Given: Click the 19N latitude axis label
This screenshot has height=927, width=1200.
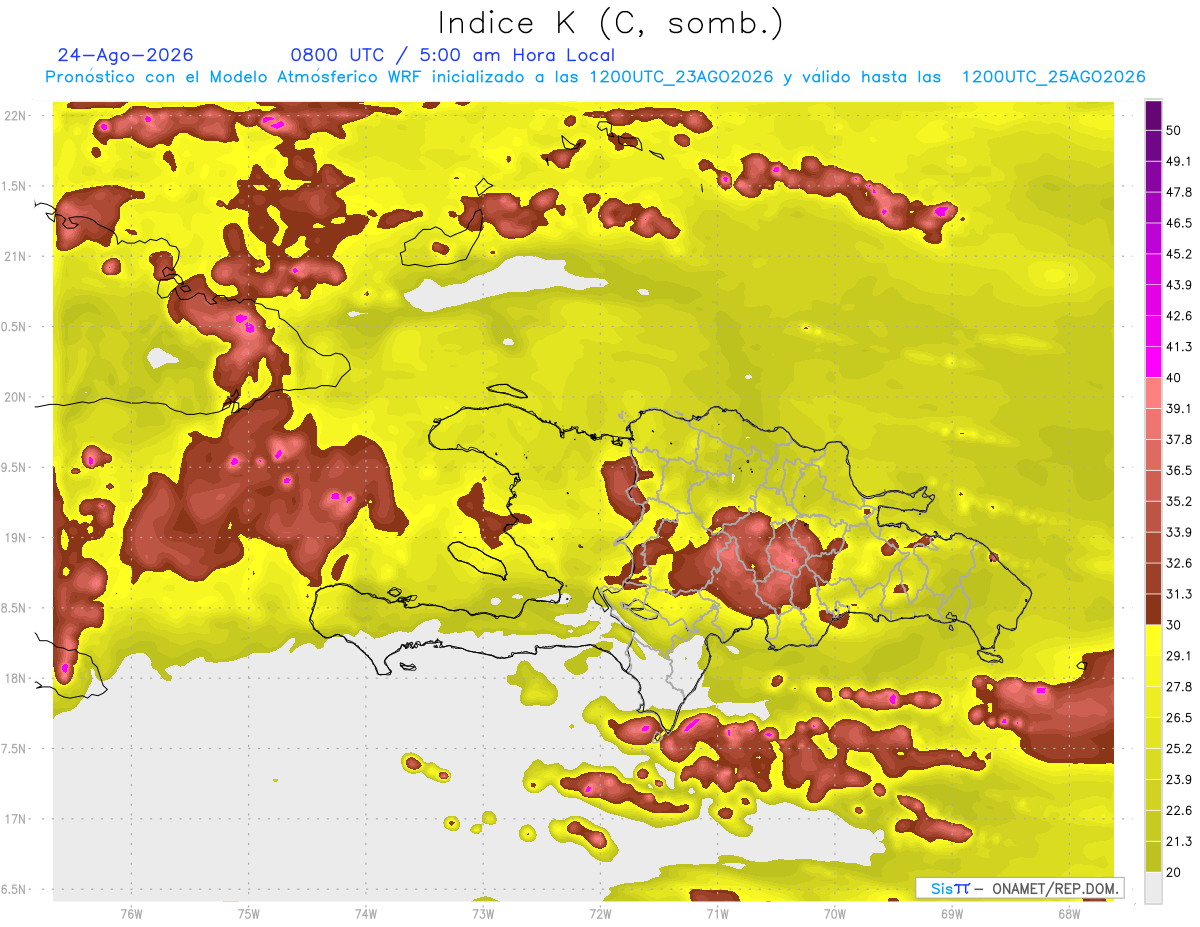Looking at the screenshot, I should [15, 538].
